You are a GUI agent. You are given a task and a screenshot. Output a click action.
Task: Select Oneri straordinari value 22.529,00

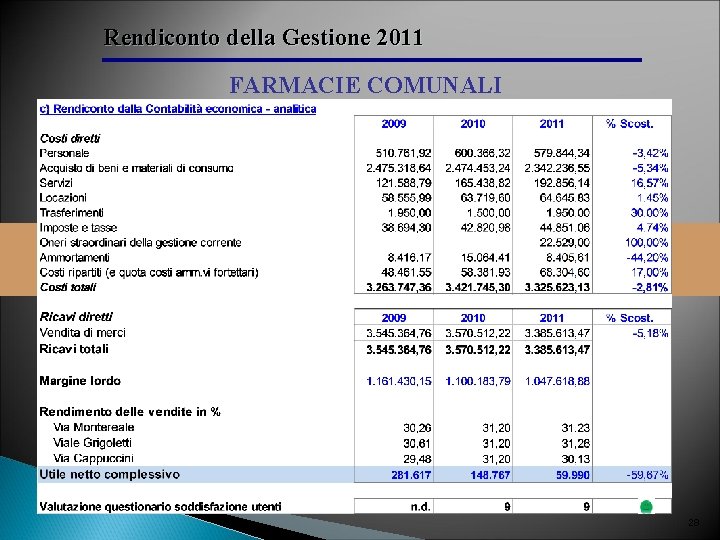pyautogui.click(x=564, y=242)
